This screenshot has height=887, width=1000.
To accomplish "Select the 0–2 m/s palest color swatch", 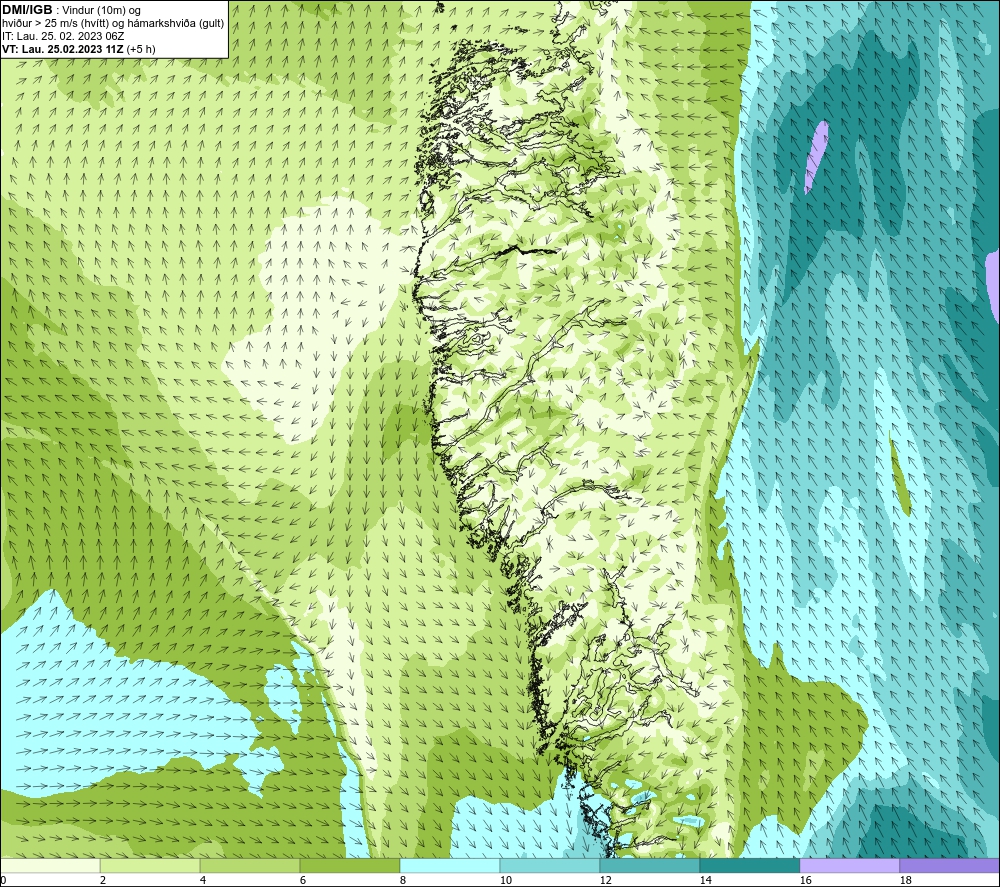I will pyautogui.click(x=50, y=865).
